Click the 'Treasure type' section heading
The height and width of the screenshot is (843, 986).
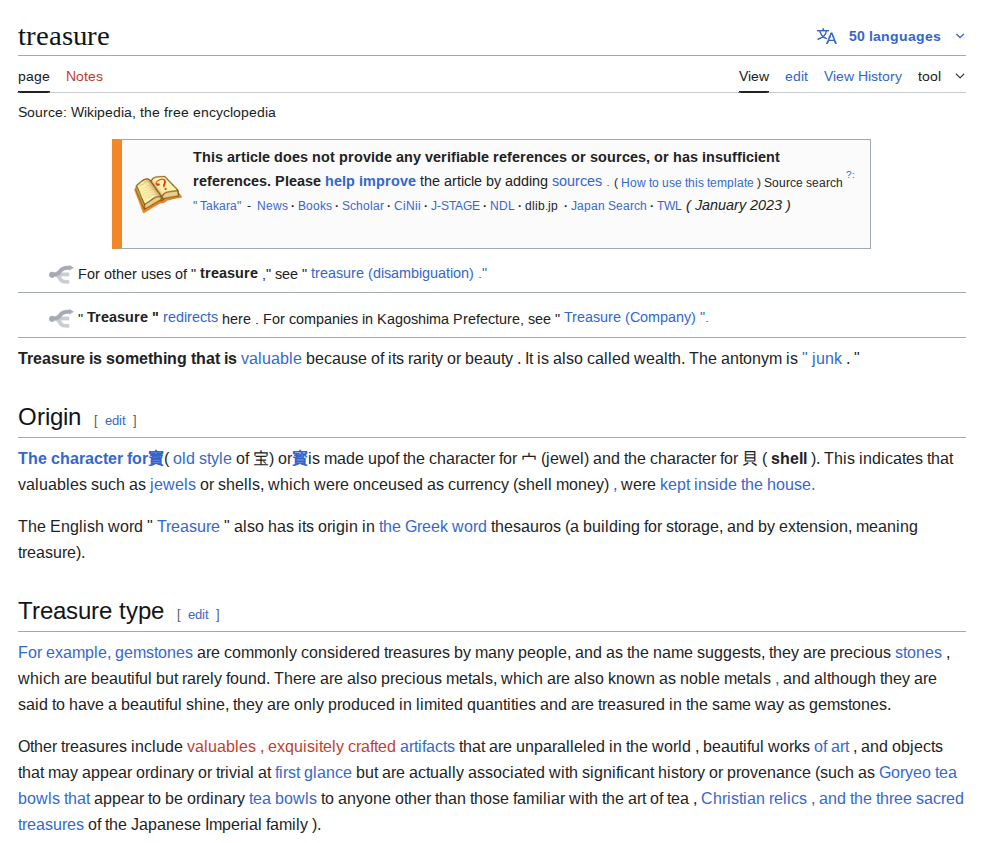tap(91, 611)
